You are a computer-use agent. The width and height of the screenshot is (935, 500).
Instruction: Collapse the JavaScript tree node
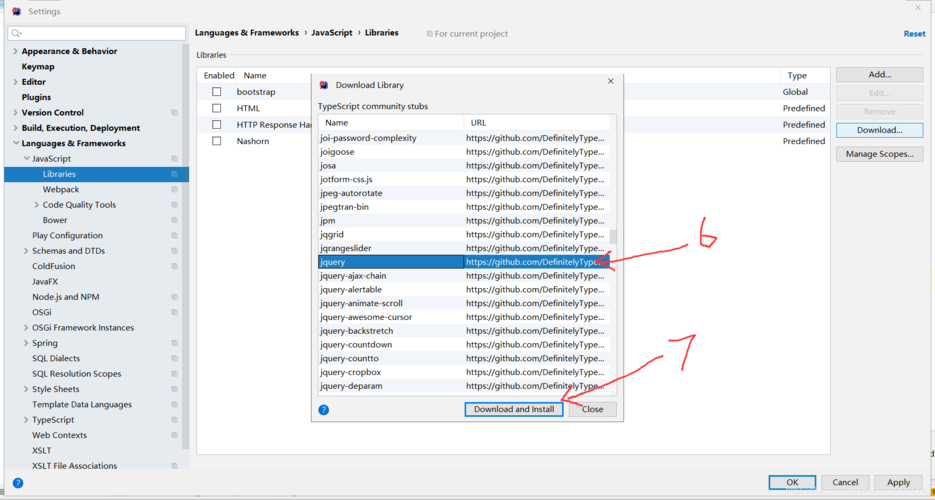pyautogui.click(x=26, y=159)
